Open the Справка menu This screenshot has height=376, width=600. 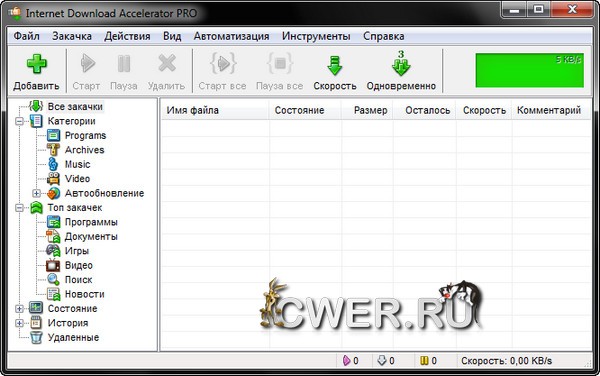[x=383, y=36]
